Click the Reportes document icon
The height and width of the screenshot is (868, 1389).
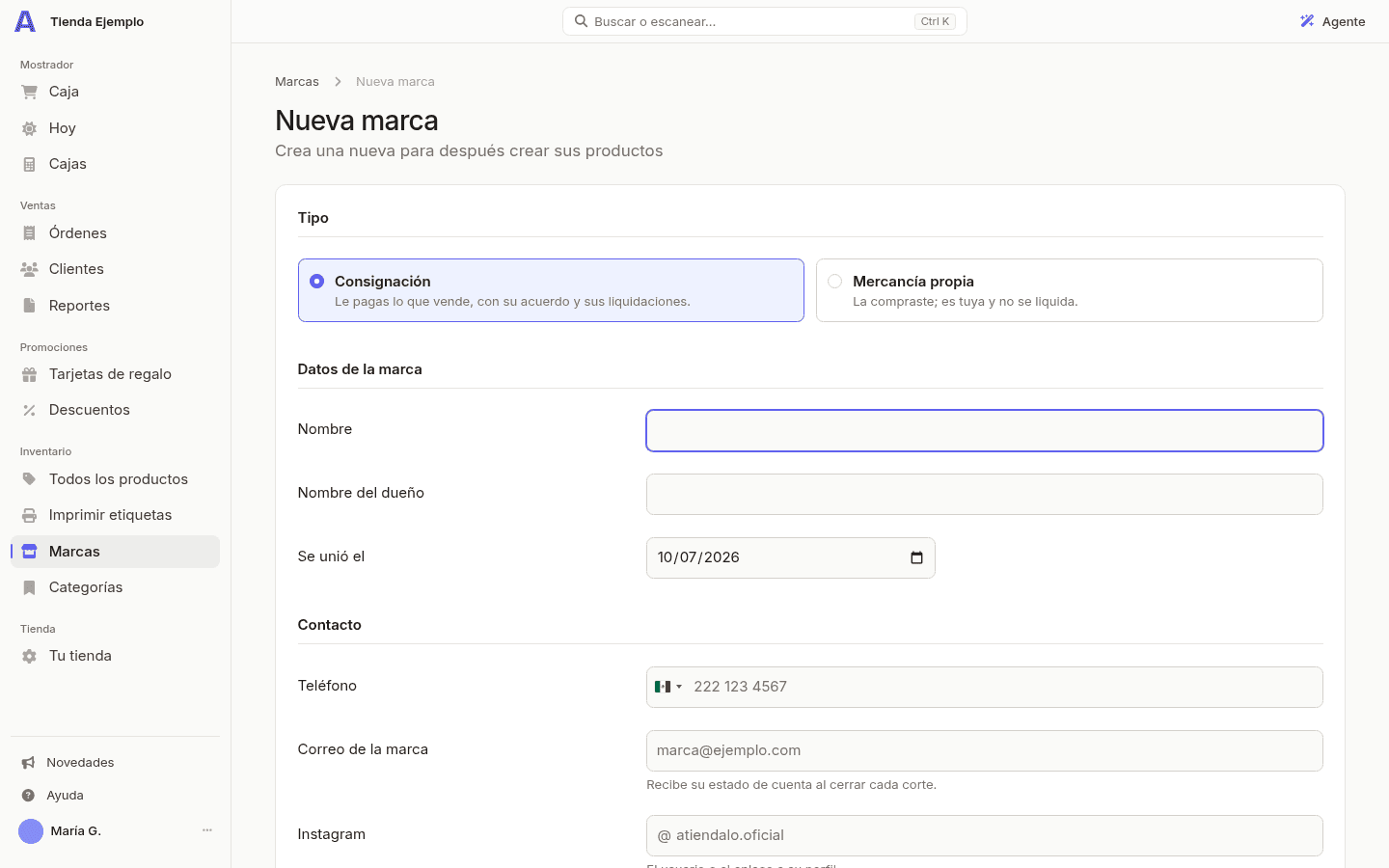(x=29, y=306)
